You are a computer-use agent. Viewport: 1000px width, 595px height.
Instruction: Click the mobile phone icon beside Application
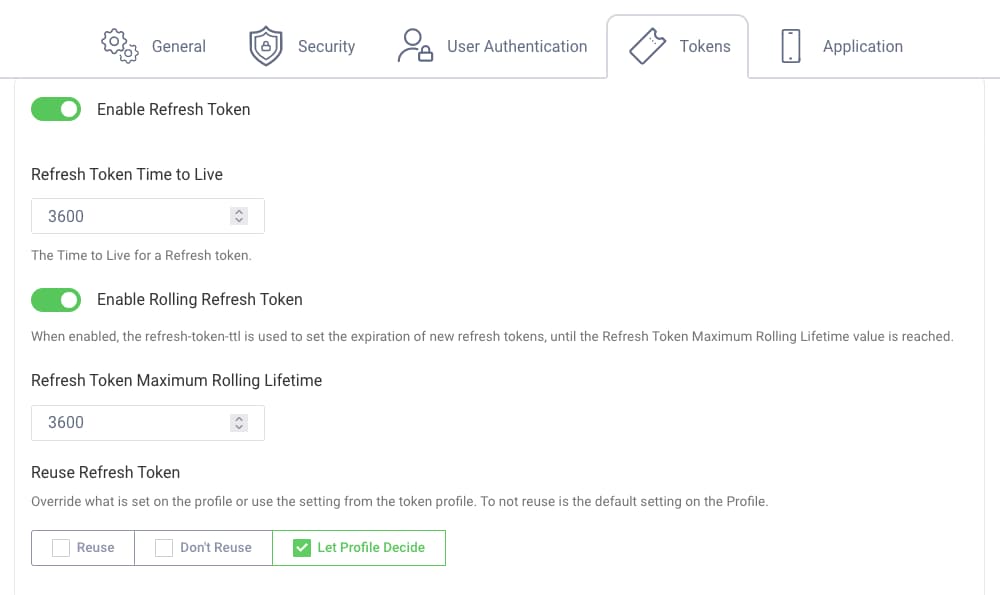coord(791,45)
